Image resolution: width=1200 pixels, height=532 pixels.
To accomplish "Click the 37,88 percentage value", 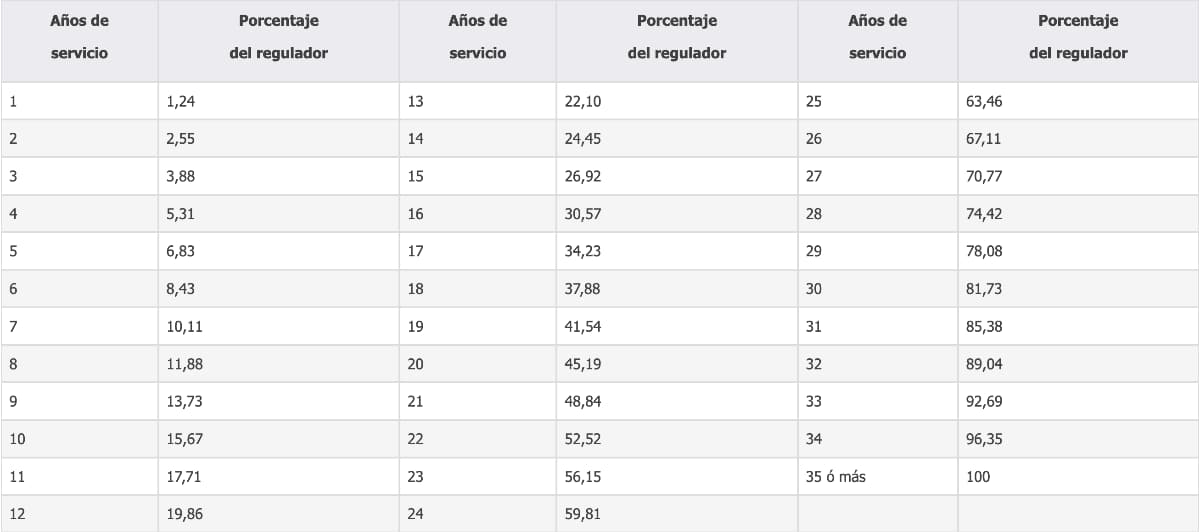I will pyautogui.click(x=583, y=289).
